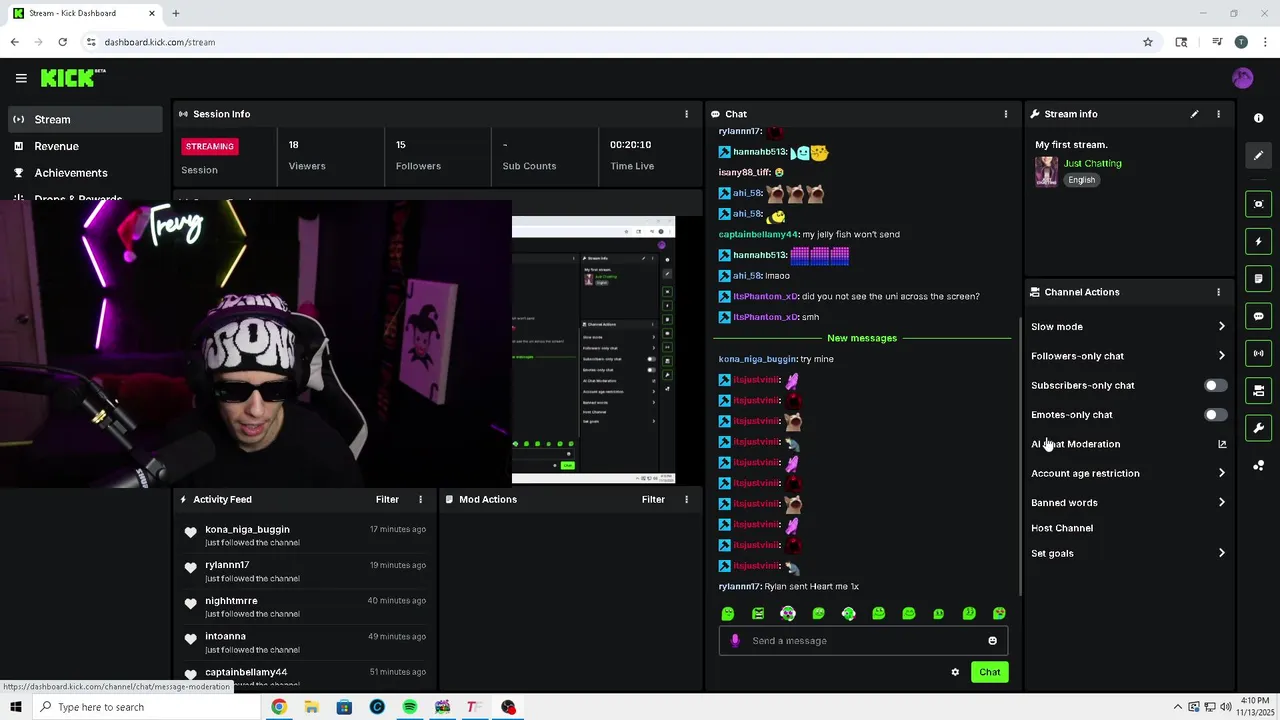This screenshot has width=1280, height=720.
Task: Open Mod Actions Filter dropdown
Action: pos(653,499)
